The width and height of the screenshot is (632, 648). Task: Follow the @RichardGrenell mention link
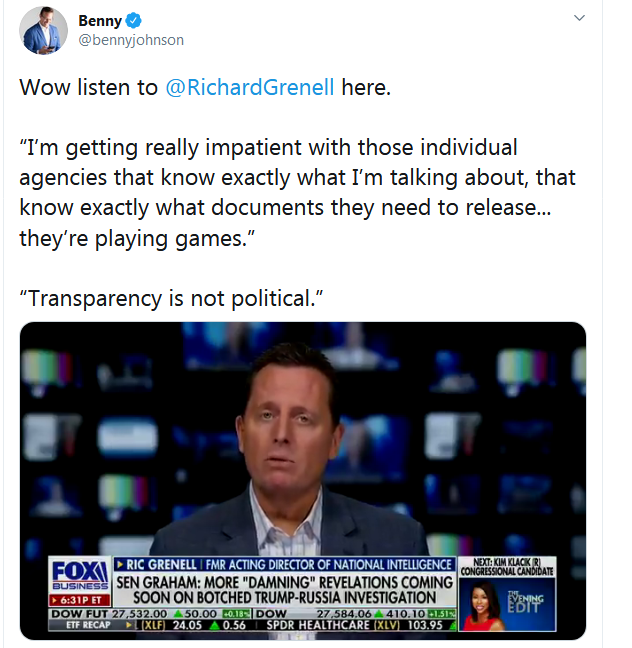point(250,87)
